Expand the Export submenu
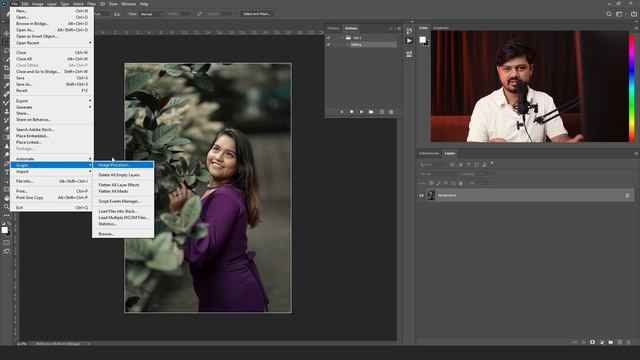The height and width of the screenshot is (360, 640). 52,101
